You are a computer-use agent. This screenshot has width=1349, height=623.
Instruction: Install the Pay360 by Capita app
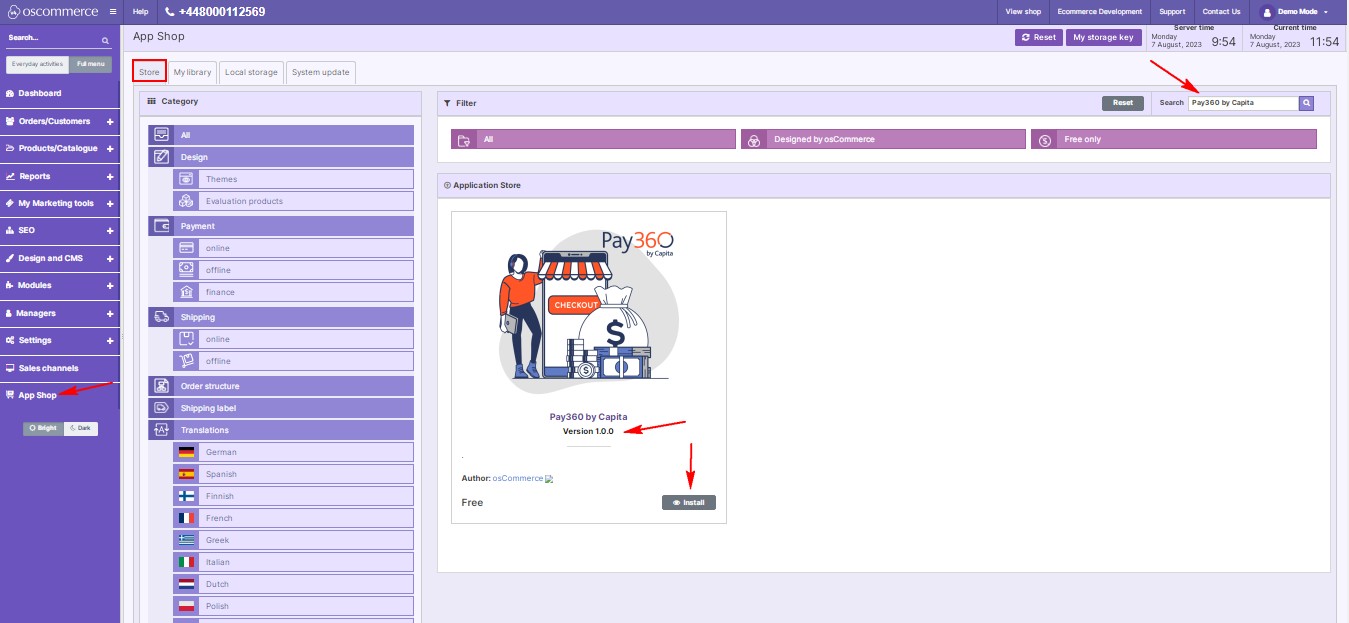(x=689, y=502)
